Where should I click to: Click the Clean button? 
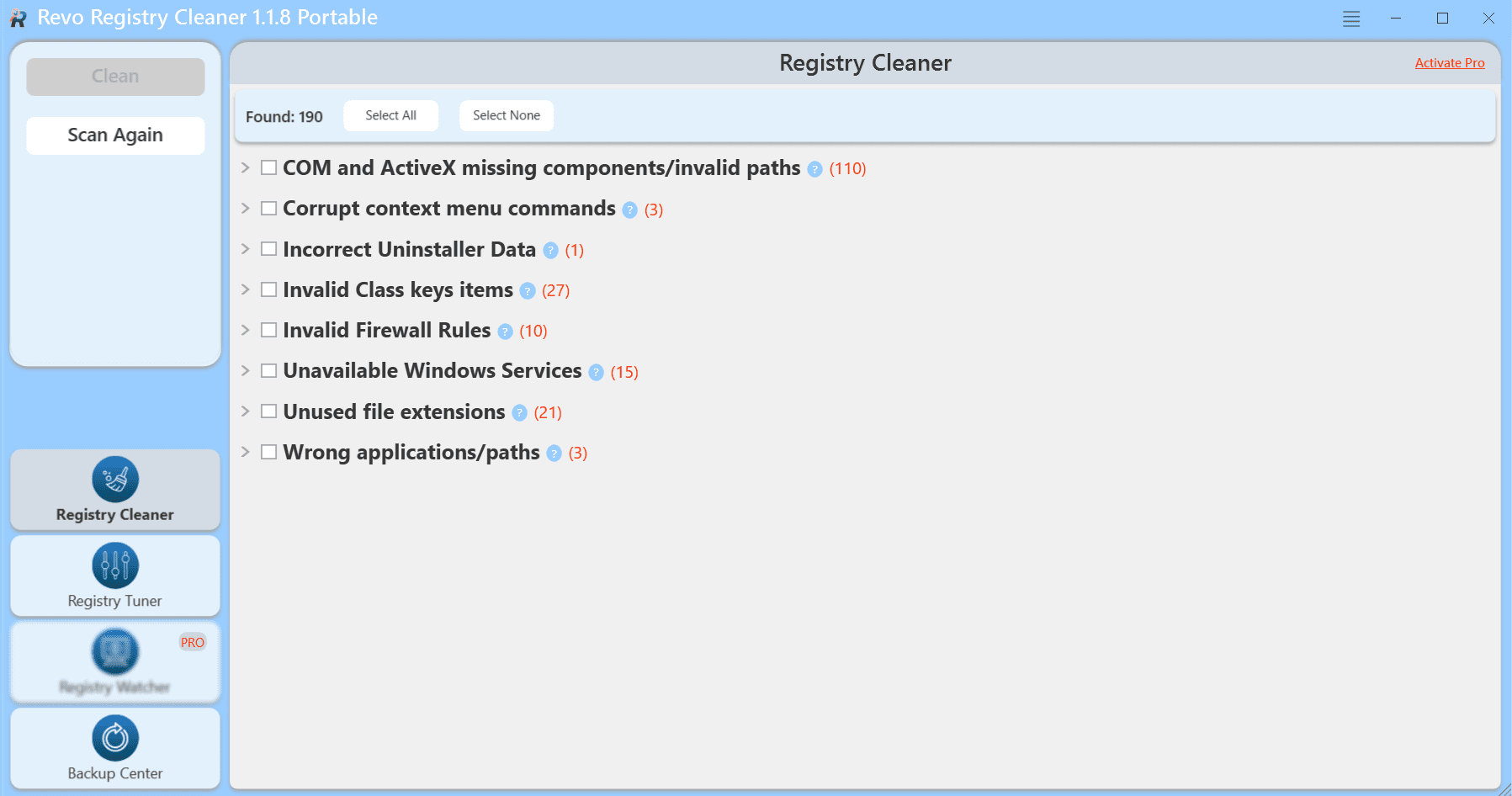coord(115,77)
